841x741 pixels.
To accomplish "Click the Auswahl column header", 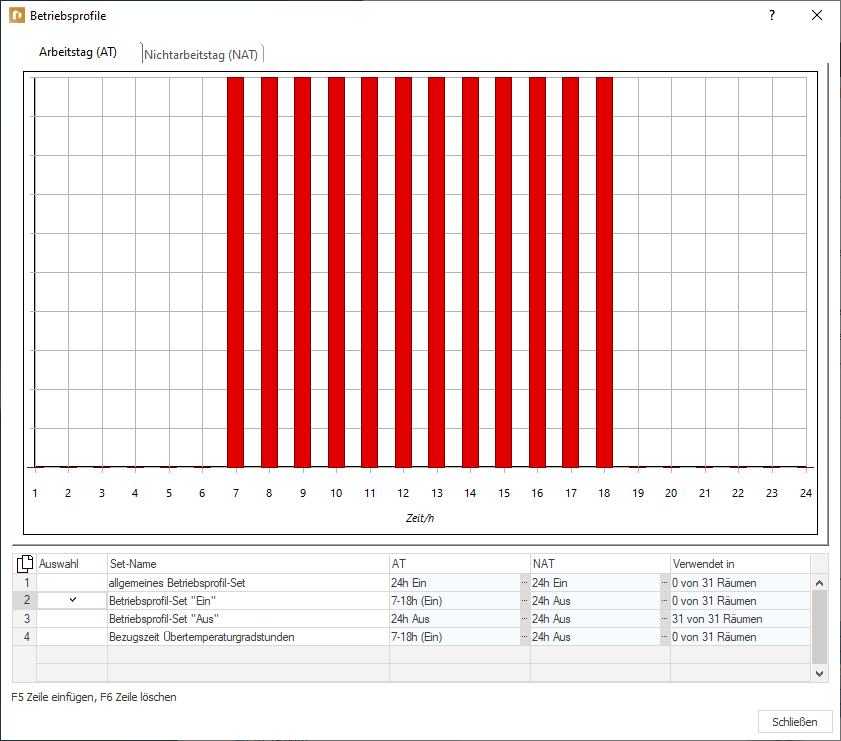I will coord(72,564).
